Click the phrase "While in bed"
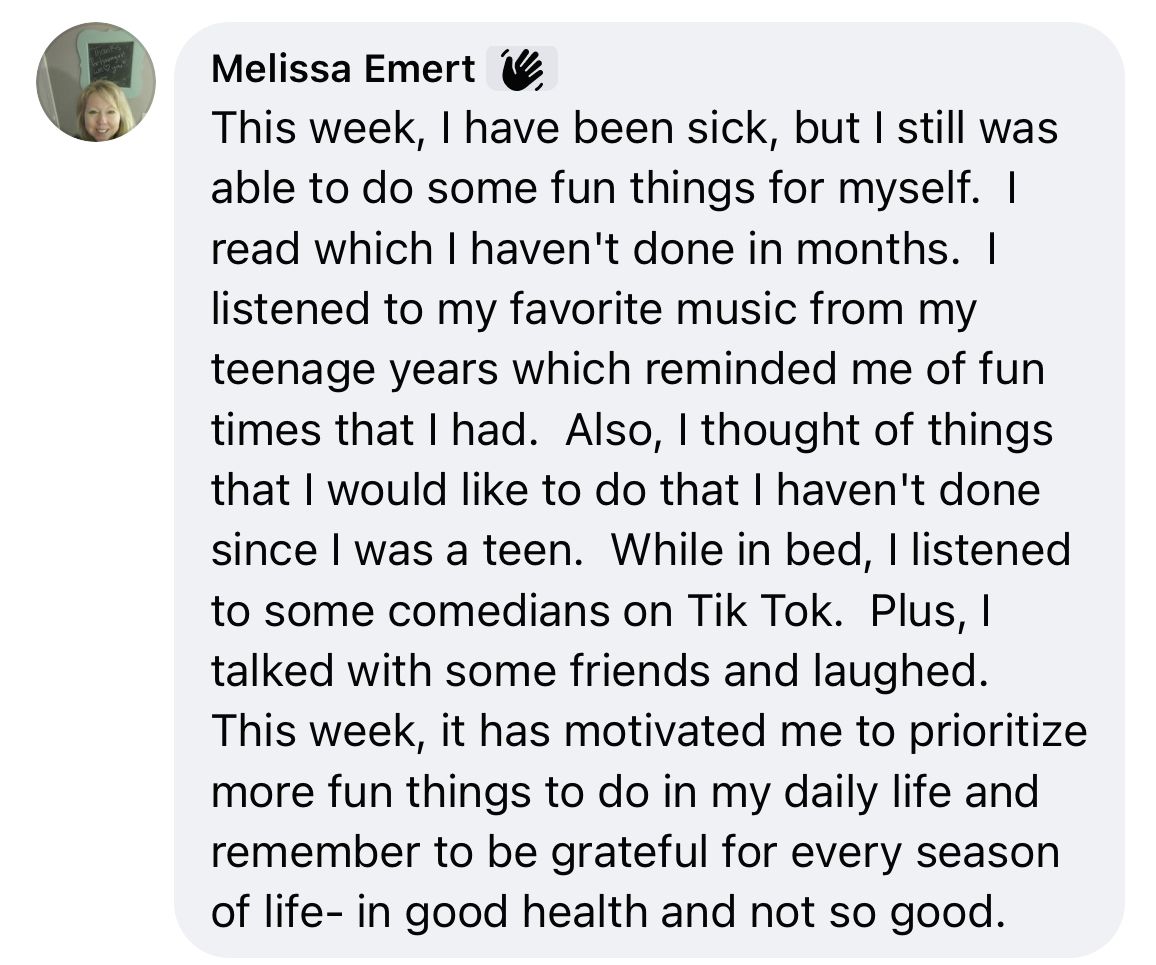The height and width of the screenshot is (965, 1156). (724, 550)
